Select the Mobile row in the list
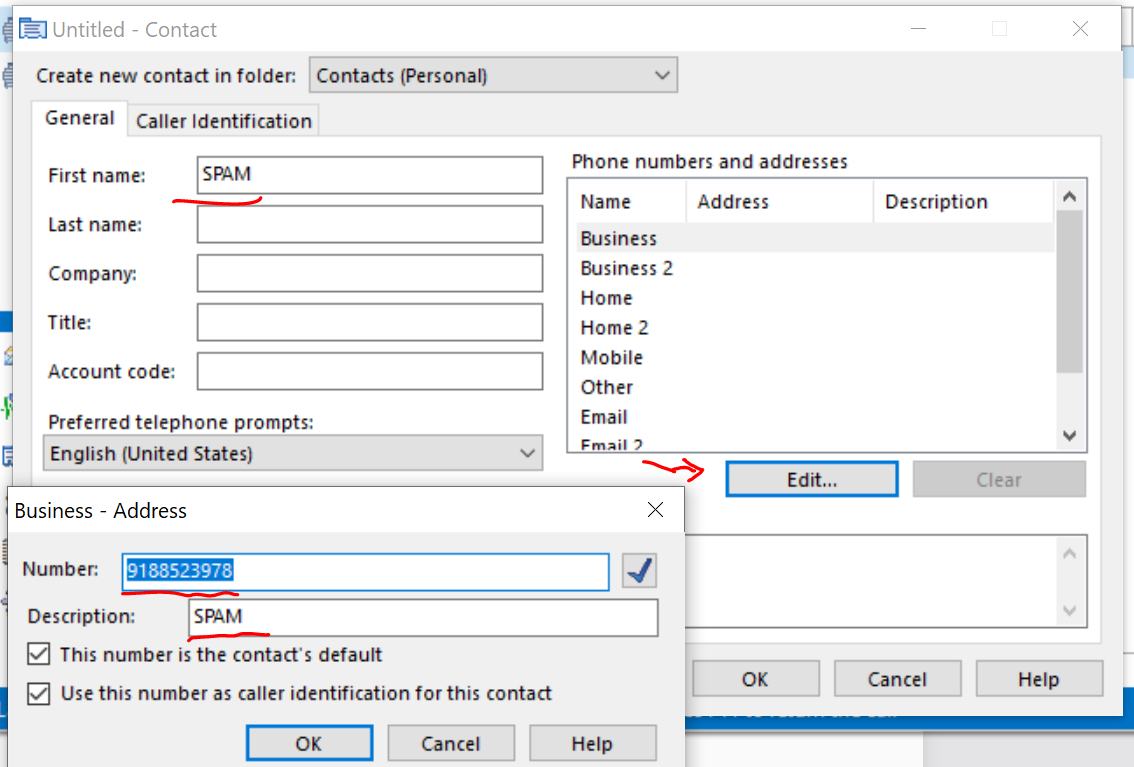 point(612,357)
